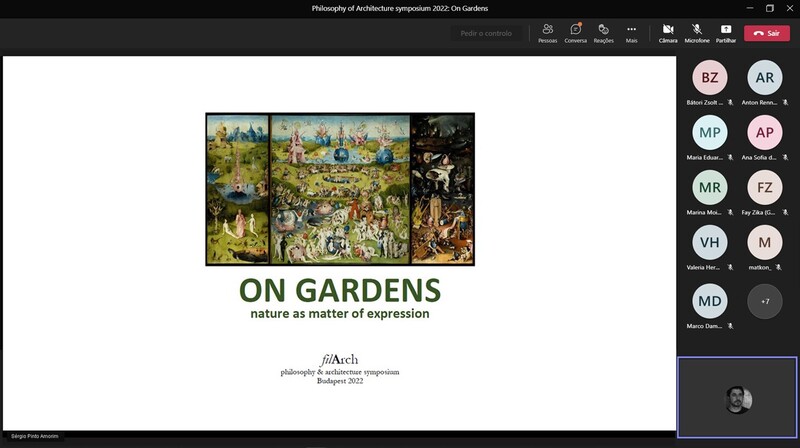
Task: Click the self-view video tile
Action: point(737,397)
